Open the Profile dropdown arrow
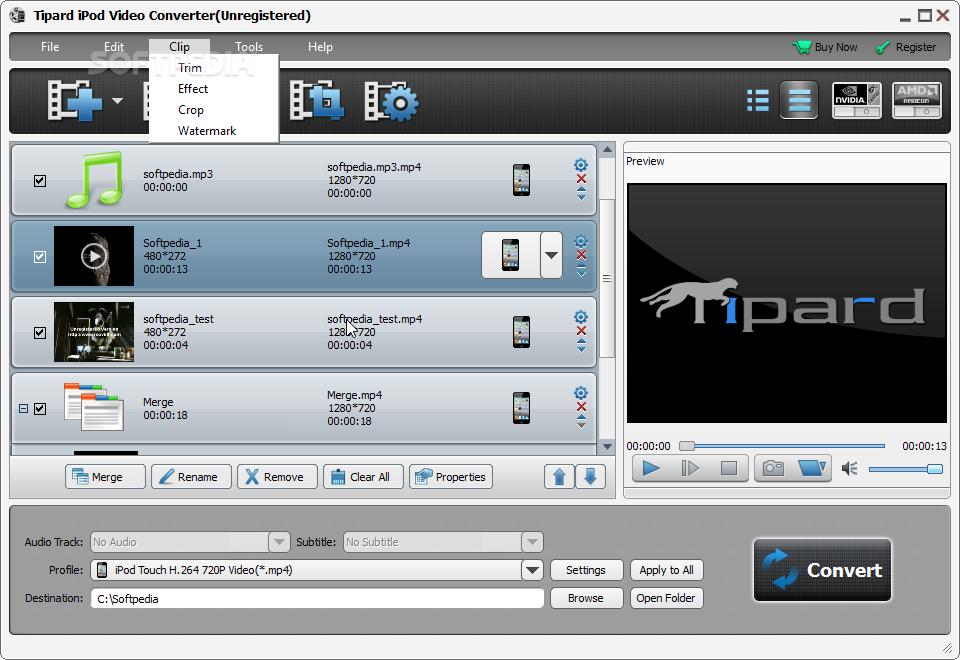The height and width of the screenshot is (660, 960). pos(532,570)
